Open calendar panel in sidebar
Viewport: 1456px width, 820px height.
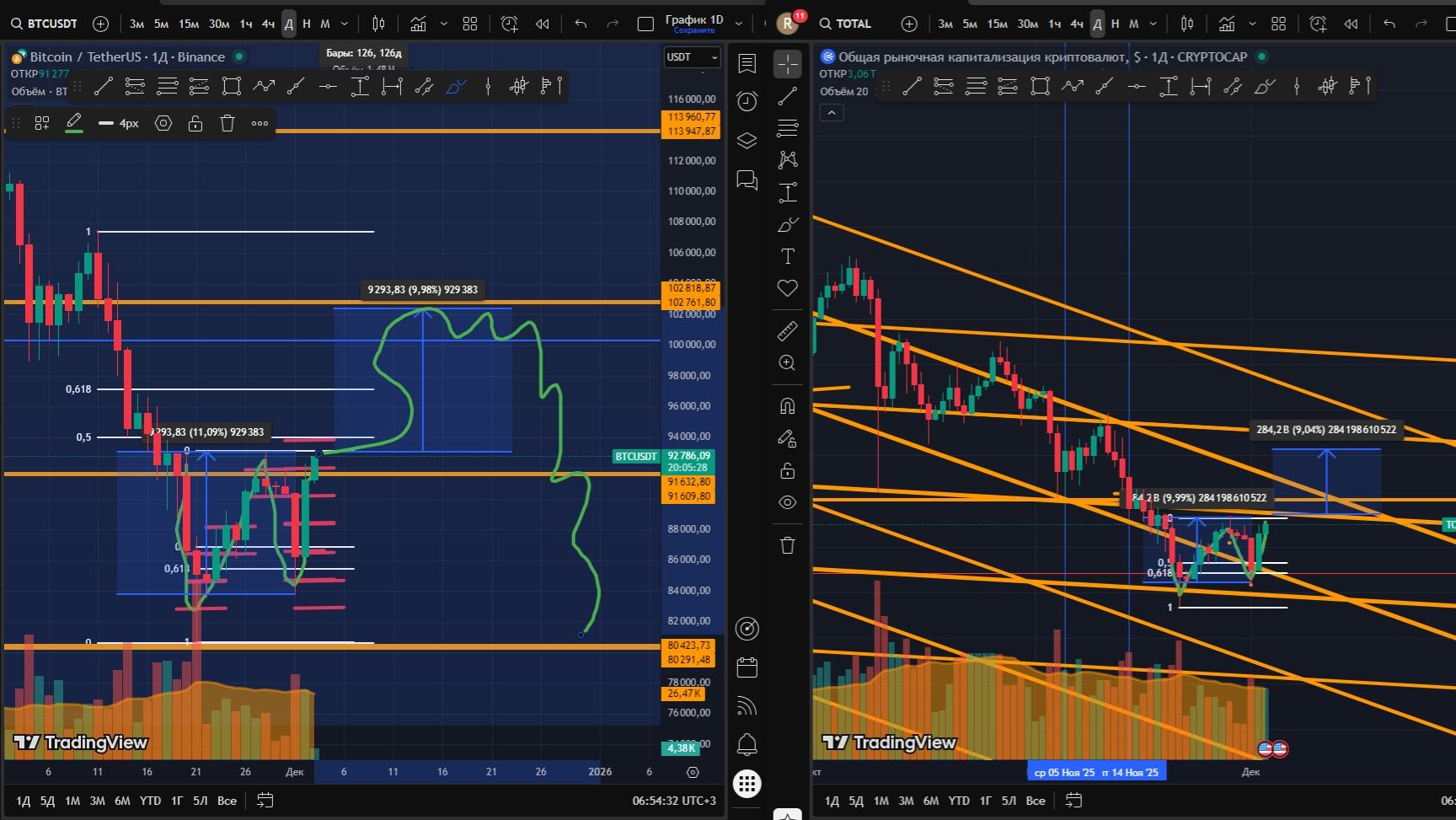[747, 667]
